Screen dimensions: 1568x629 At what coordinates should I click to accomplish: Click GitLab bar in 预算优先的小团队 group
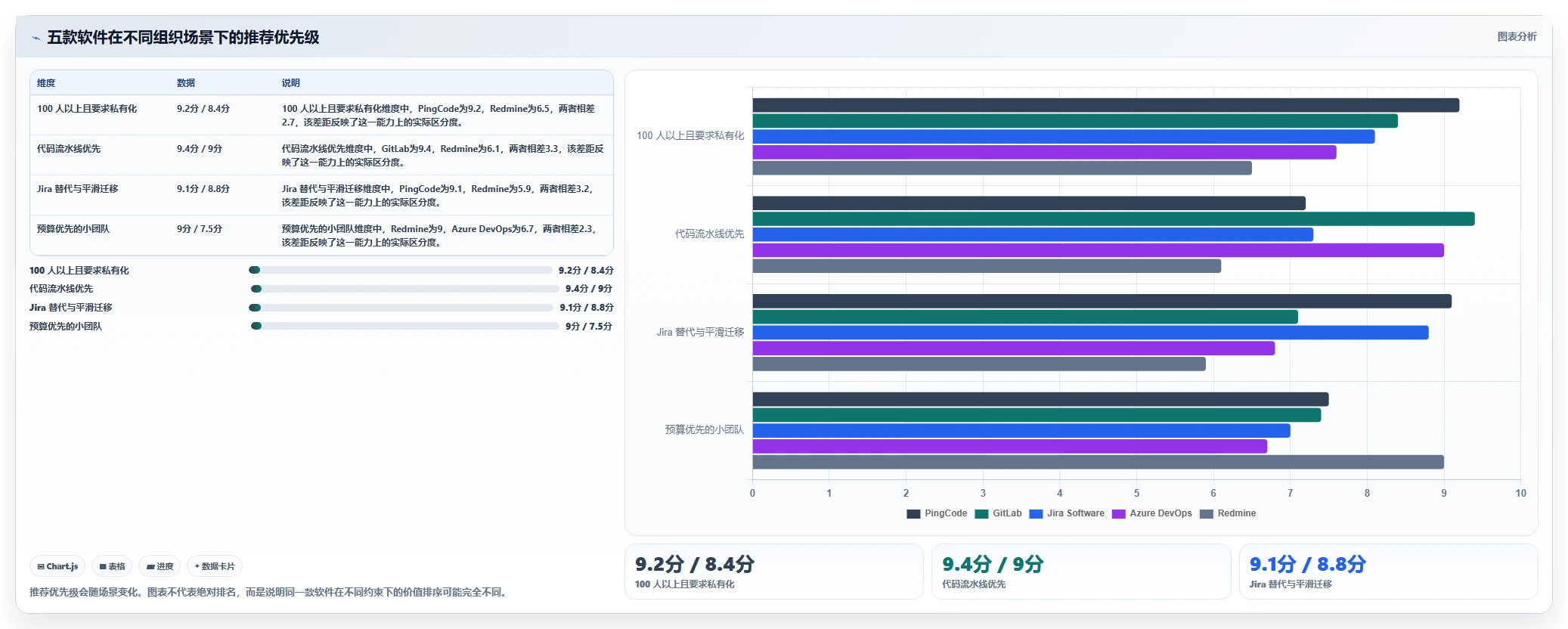1037,415
